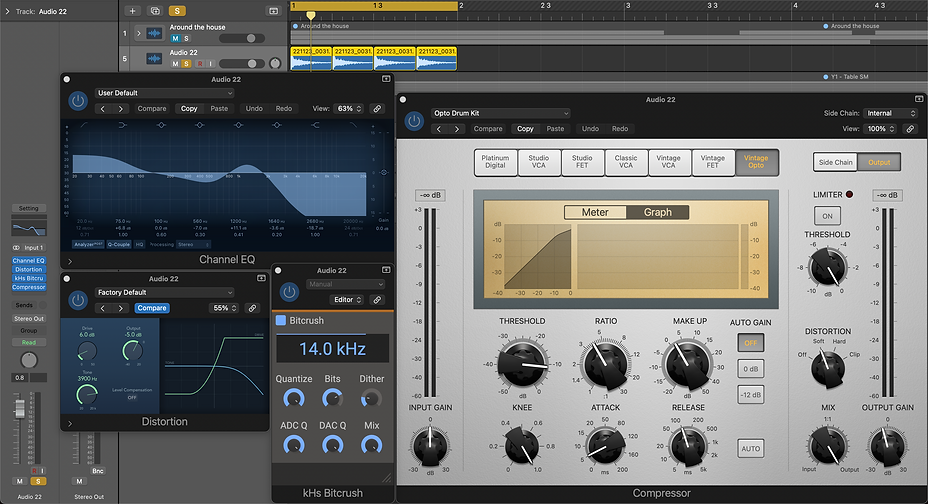Viewport: 928px width, 504px height.
Task: Go to previous preset in Compressor
Action: 439,129
